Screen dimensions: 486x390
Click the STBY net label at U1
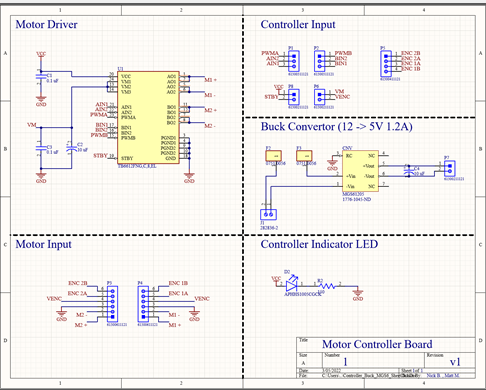coord(100,155)
